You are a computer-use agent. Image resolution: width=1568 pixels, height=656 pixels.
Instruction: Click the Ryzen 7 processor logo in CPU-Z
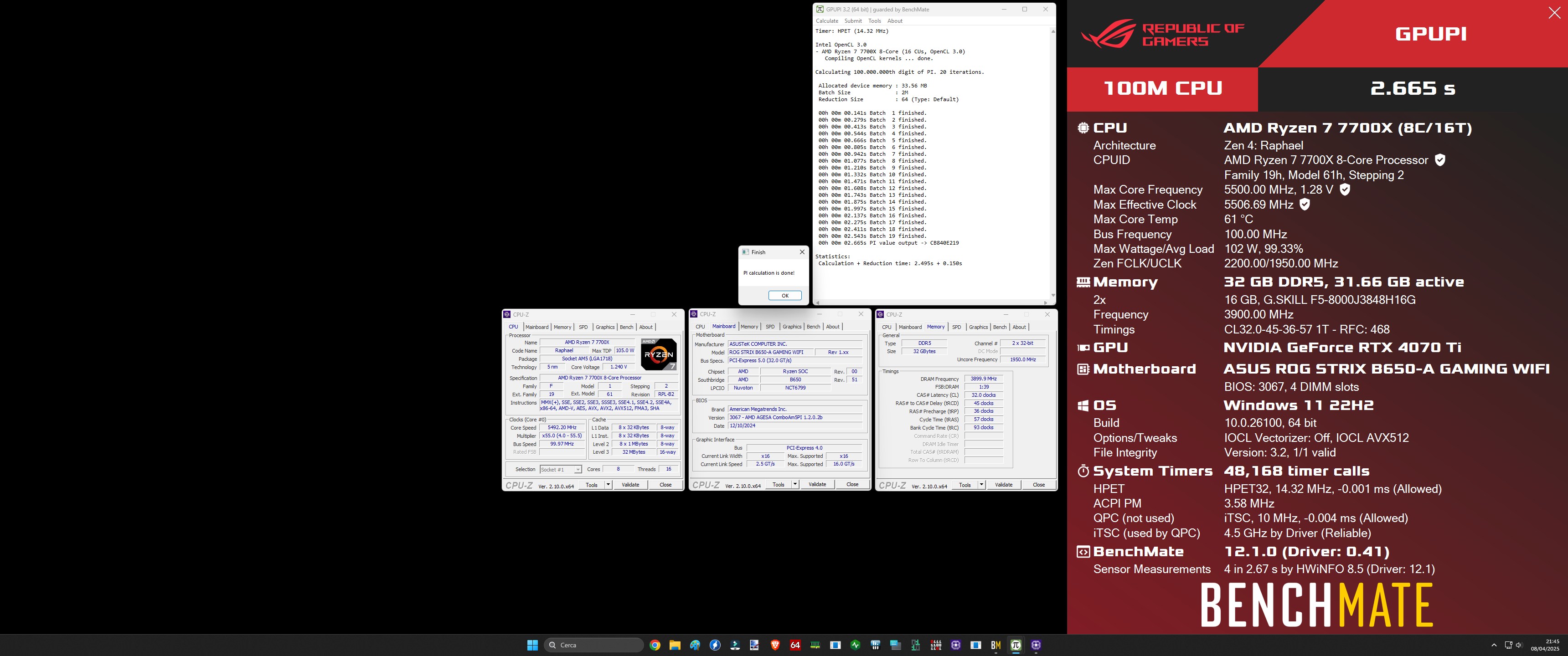click(659, 354)
